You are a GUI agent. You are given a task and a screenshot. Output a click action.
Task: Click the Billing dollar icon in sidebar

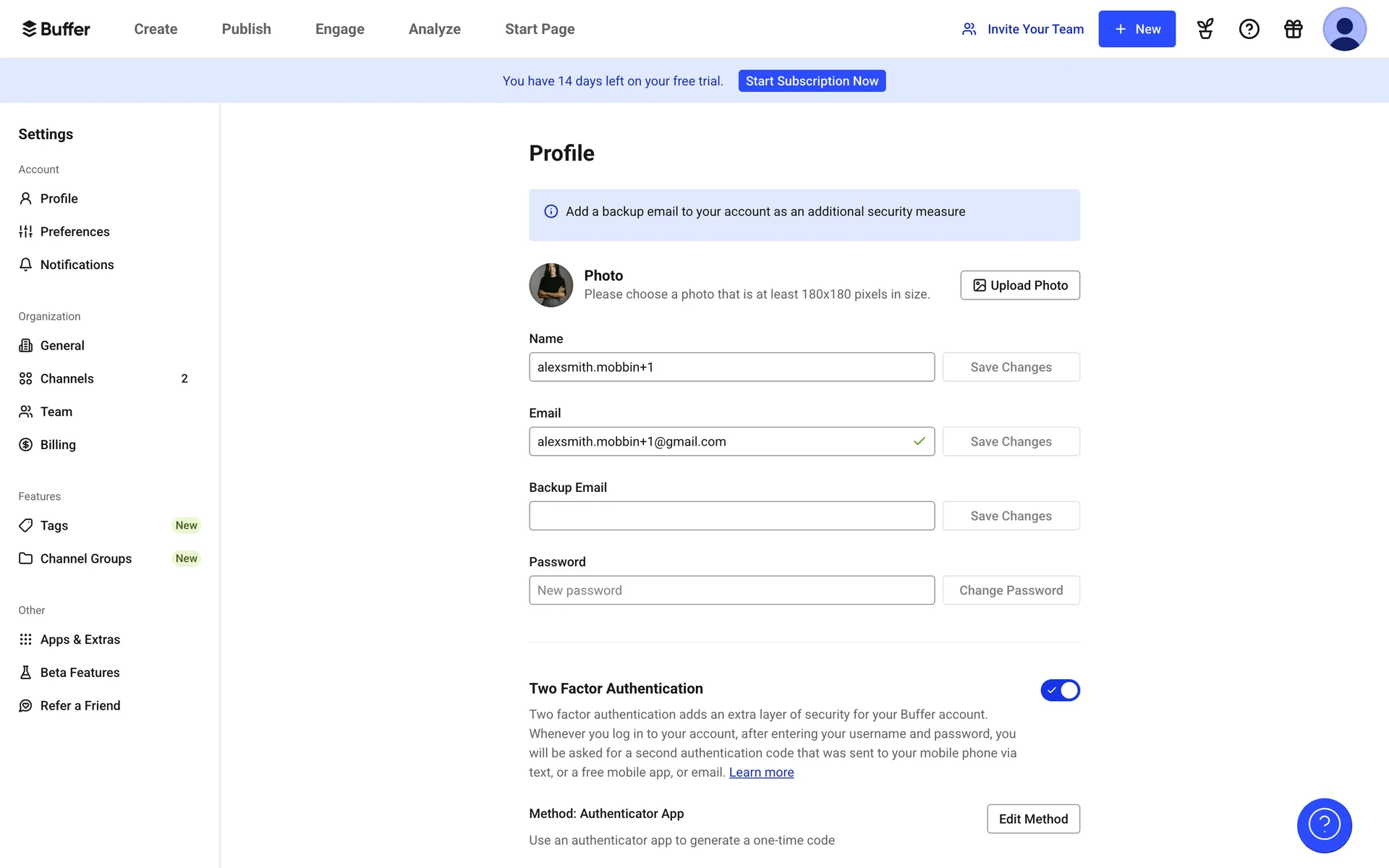[x=26, y=445]
